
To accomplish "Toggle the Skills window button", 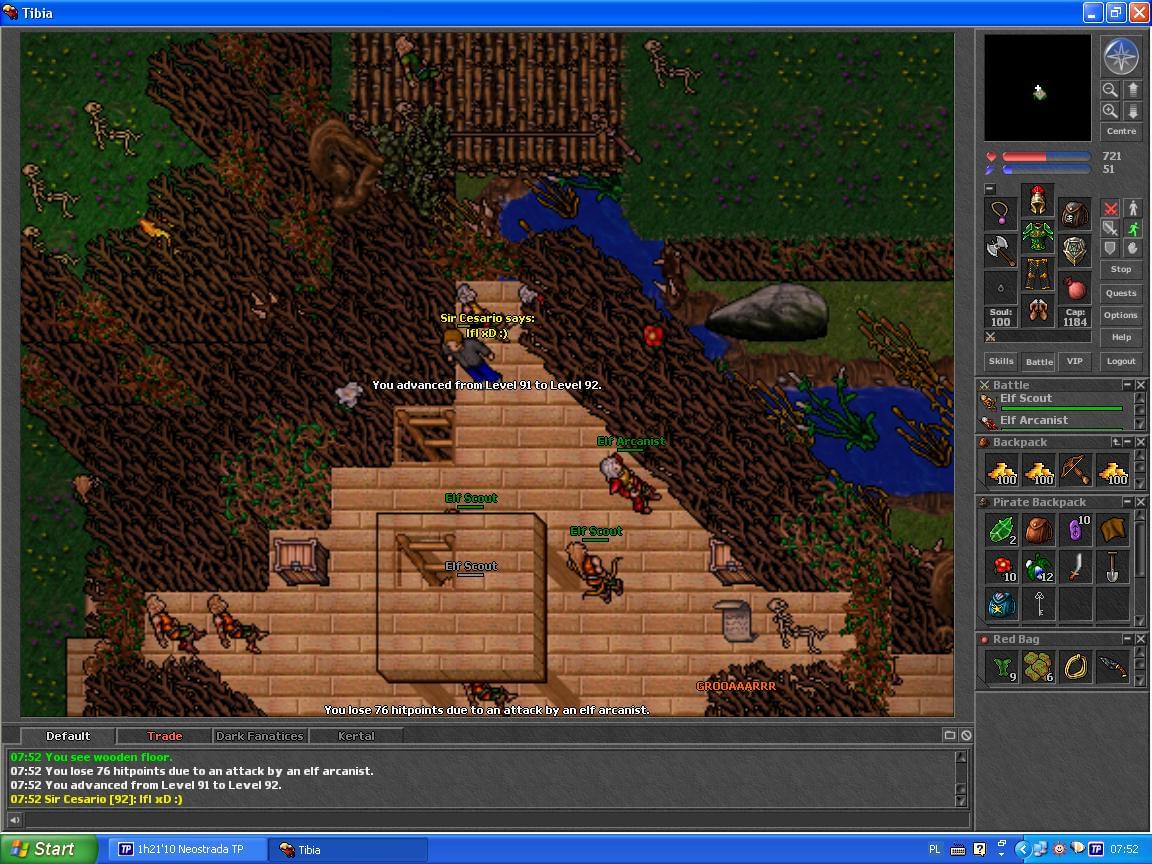I will [1001, 361].
